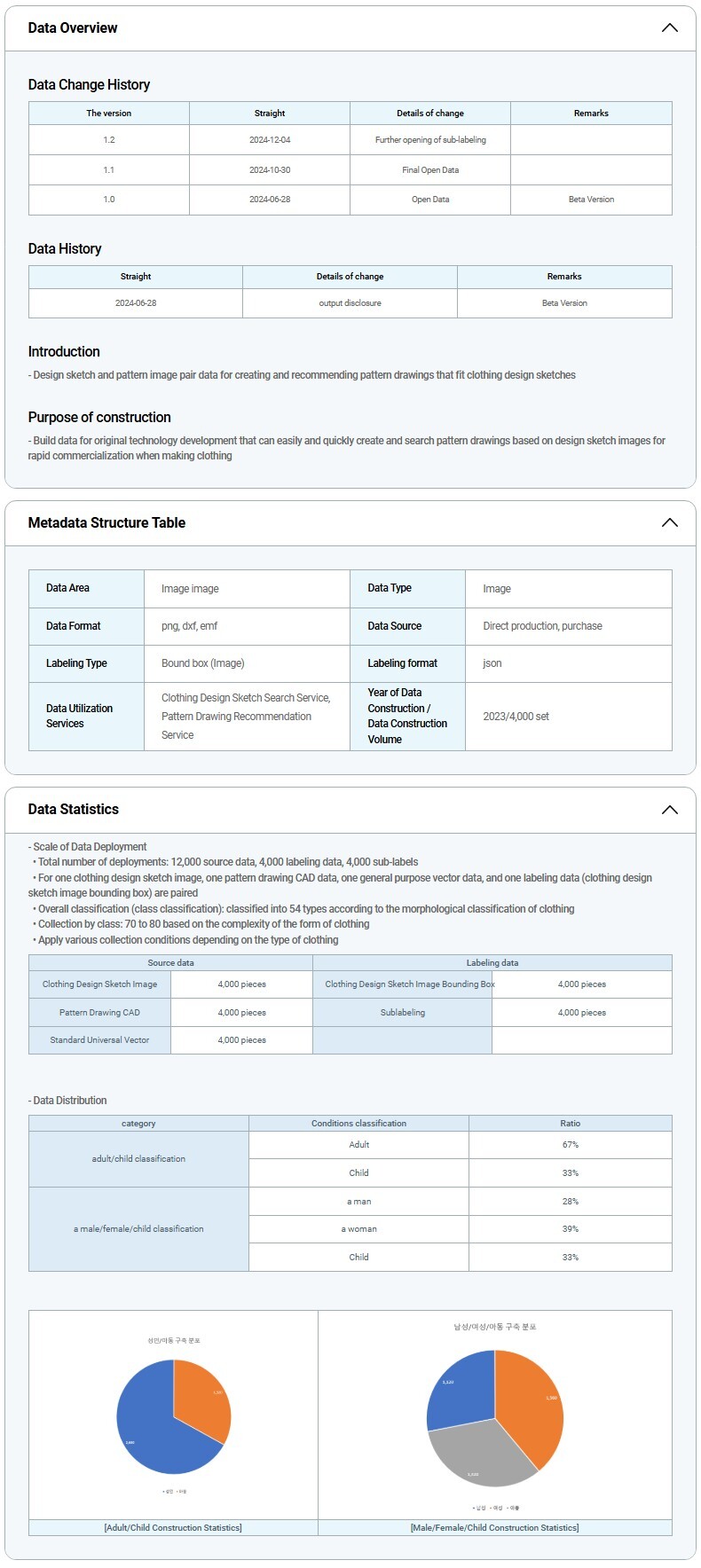Click the 'Sublabeling' cell in Labeling data
This screenshot has width=701, height=1568.
tap(403, 1013)
